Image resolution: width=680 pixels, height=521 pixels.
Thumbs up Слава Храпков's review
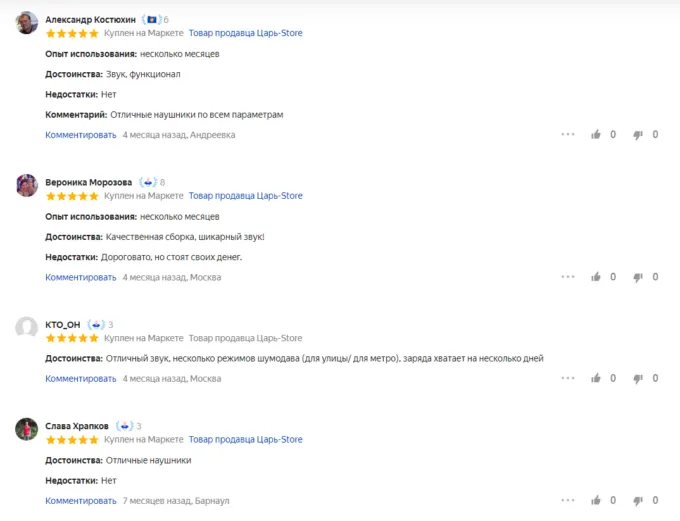click(x=596, y=500)
